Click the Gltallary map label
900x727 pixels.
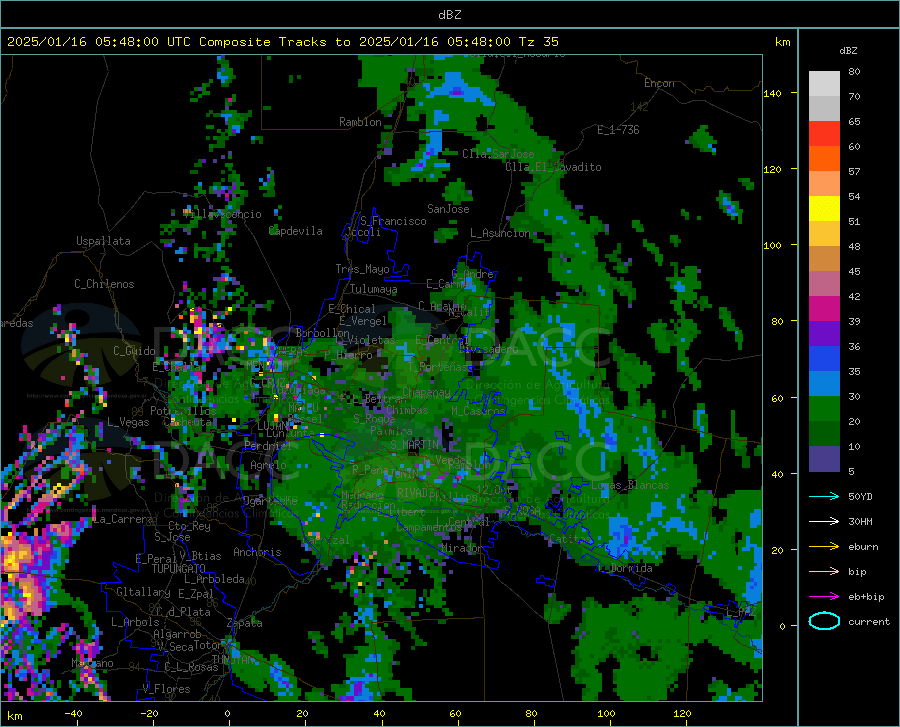tap(143, 592)
